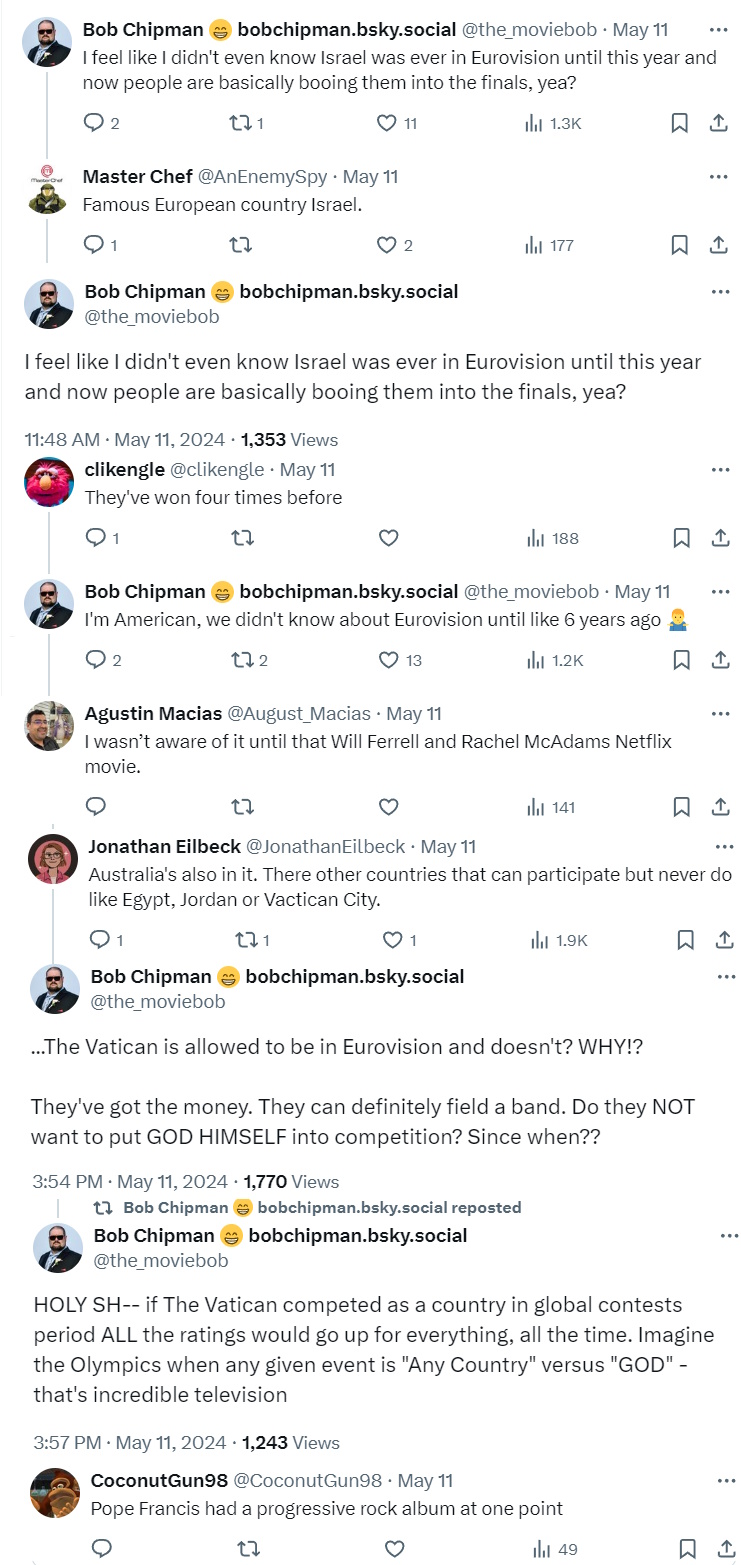This screenshot has height=1565, width=741.
Task: Open more options on the 'HOLY SH--' tweet
Action: coord(730,1236)
